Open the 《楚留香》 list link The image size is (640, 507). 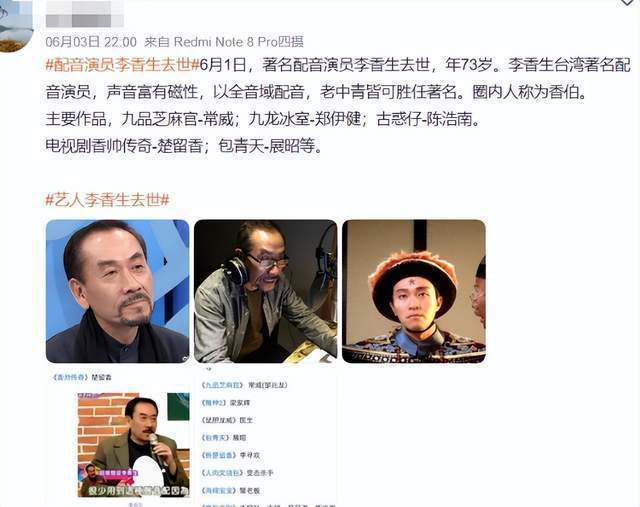point(220,455)
